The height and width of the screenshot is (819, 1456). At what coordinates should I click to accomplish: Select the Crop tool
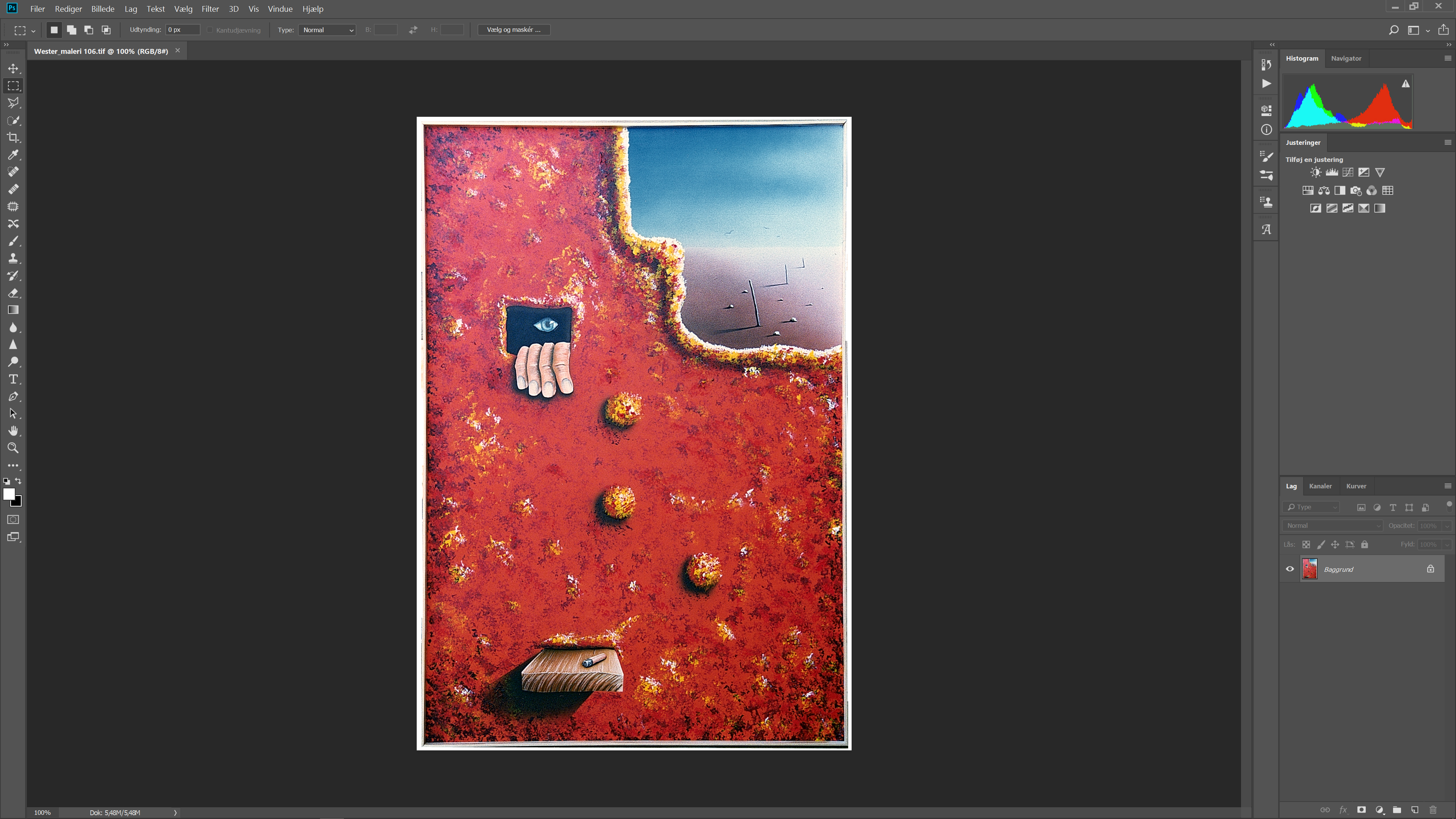13,137
